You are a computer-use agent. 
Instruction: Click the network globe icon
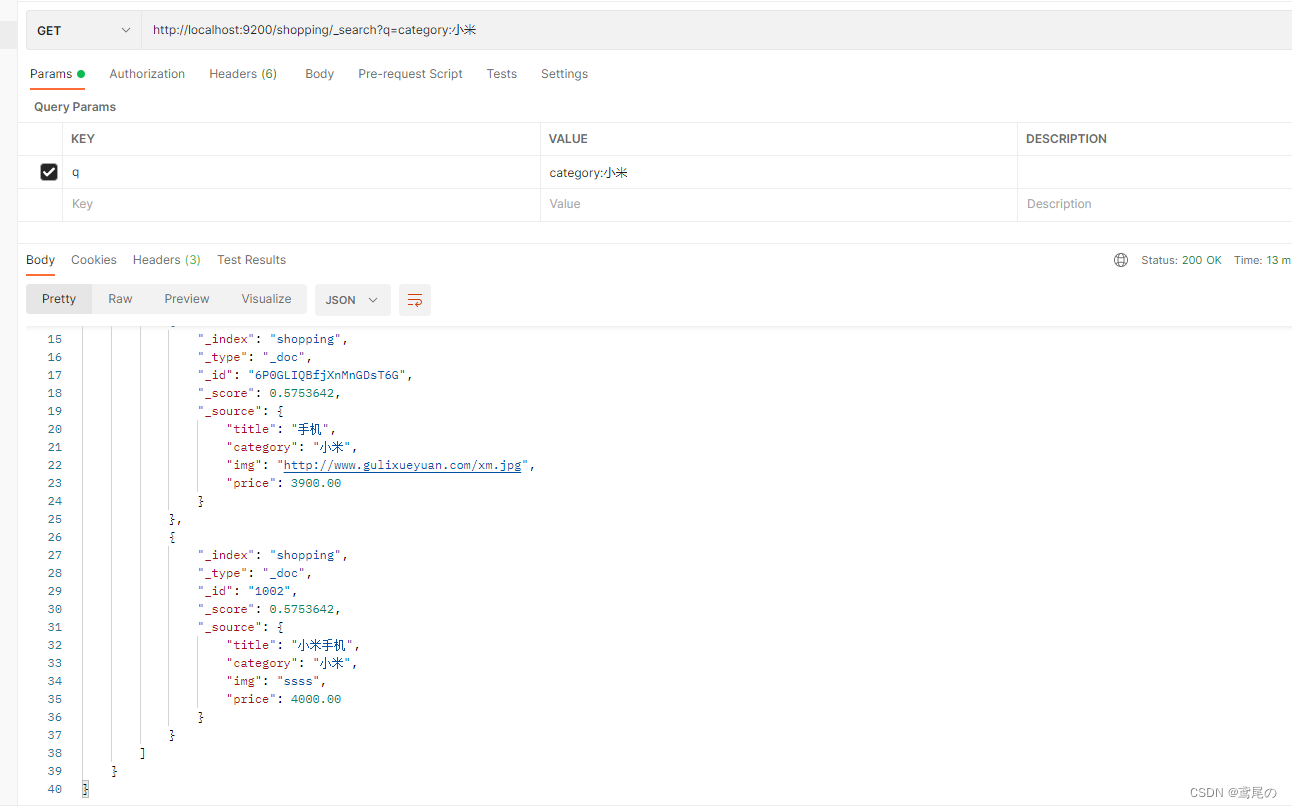click(x=1121, y=260)
